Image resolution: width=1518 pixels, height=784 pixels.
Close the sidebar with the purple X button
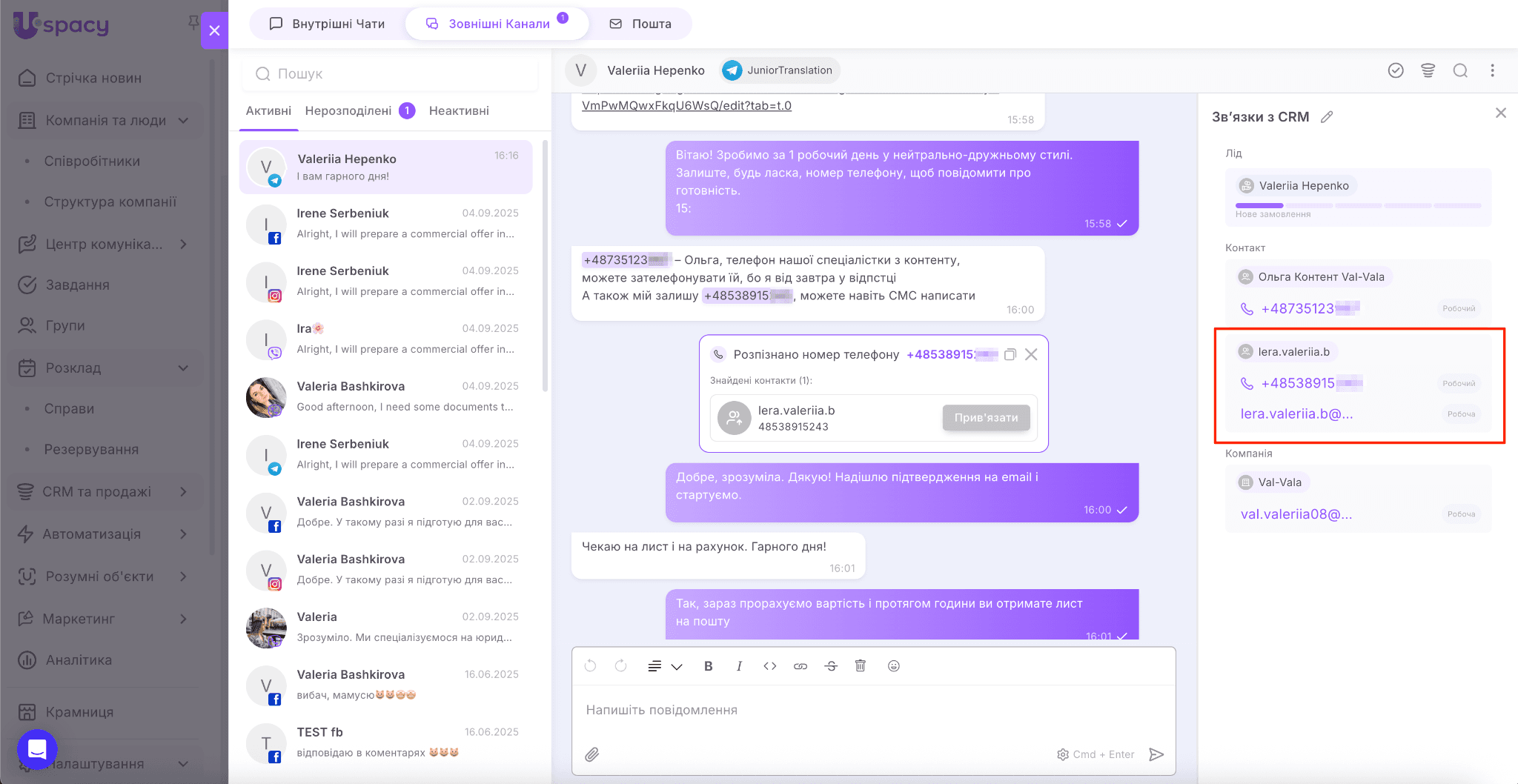[x=214, y=30]
